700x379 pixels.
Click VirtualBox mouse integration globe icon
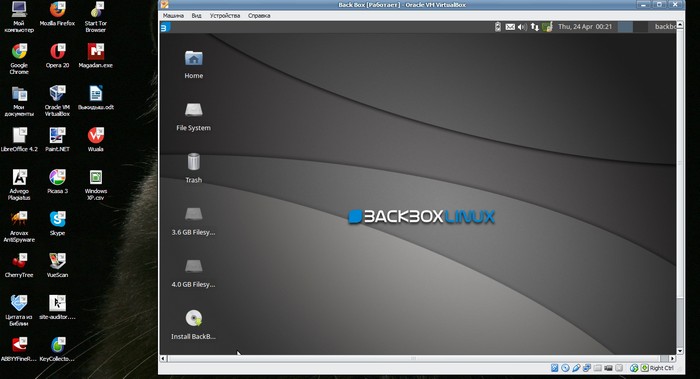click(634, 368)
